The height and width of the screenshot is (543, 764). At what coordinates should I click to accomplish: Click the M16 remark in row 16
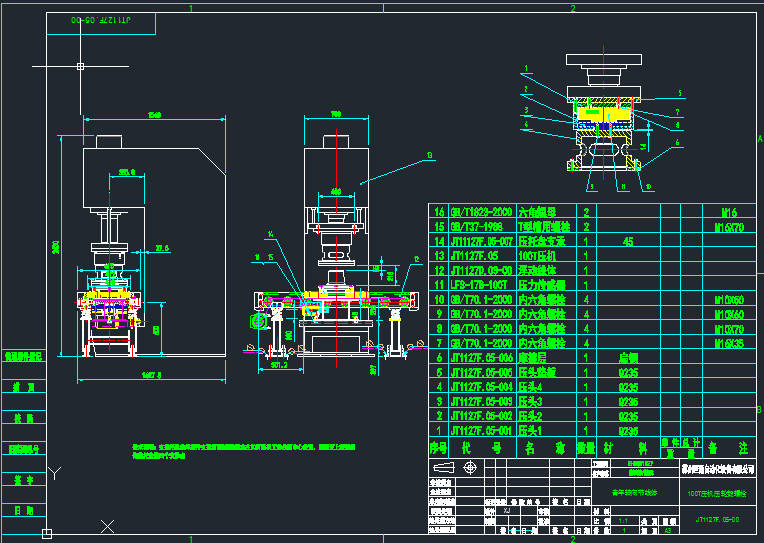coord(728,213)
